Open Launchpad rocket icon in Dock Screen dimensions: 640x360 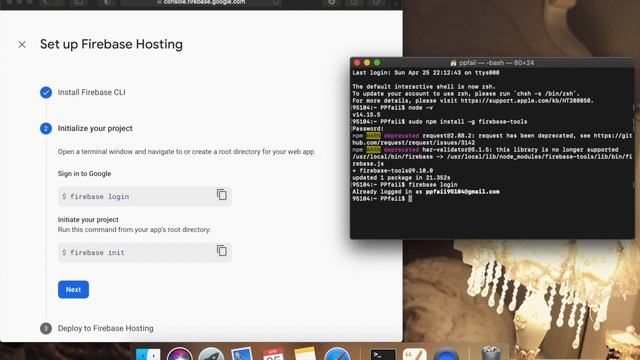[x=211, y=354]
